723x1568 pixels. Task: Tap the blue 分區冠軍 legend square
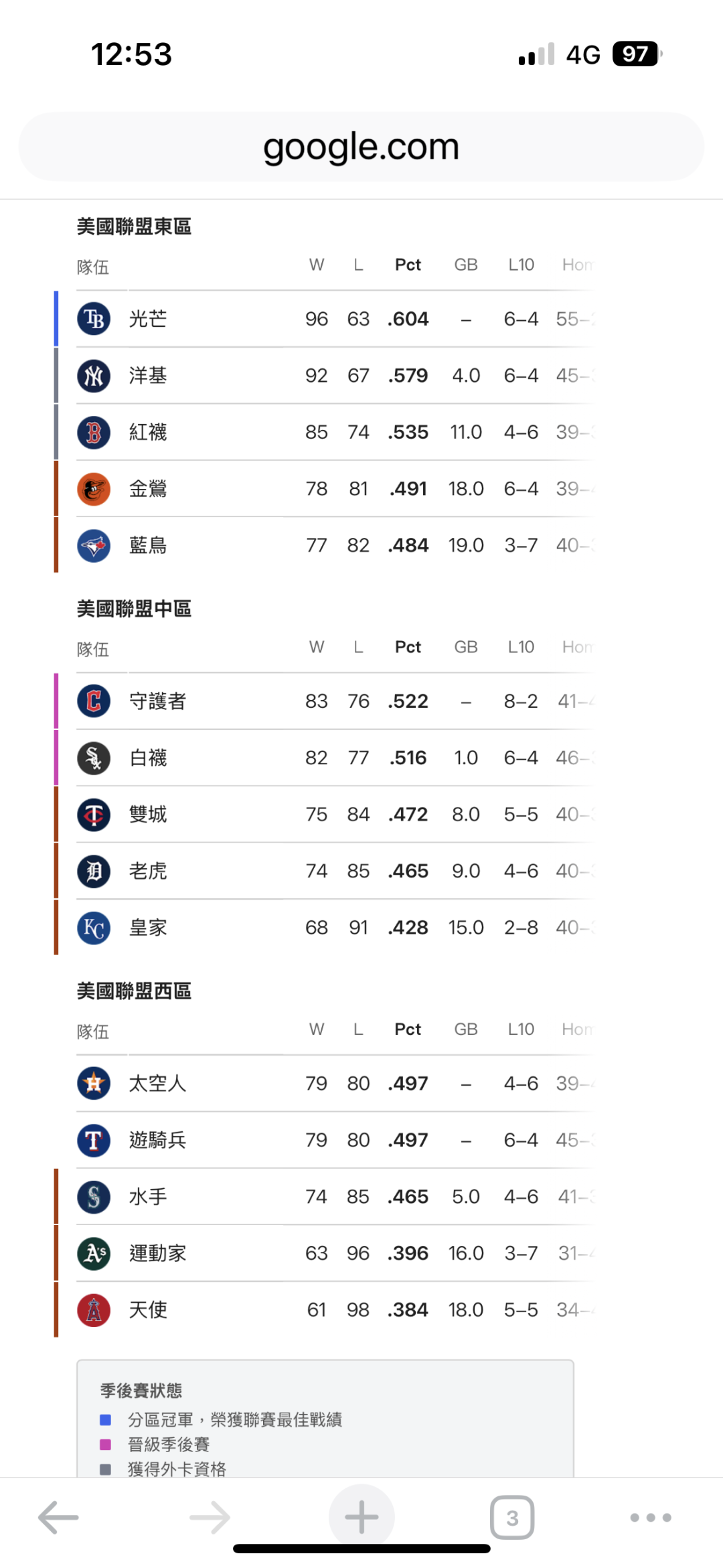point(105,1419)
